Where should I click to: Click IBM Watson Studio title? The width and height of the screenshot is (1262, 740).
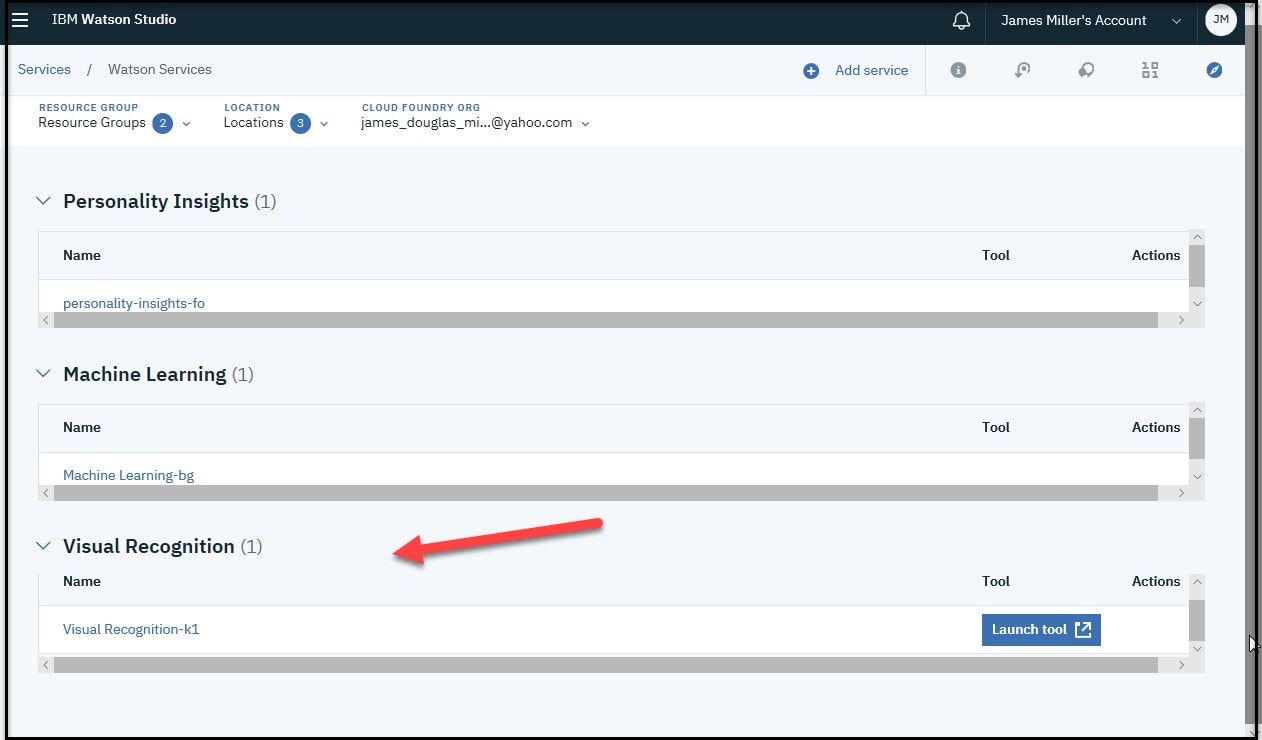tap(114, 19)
